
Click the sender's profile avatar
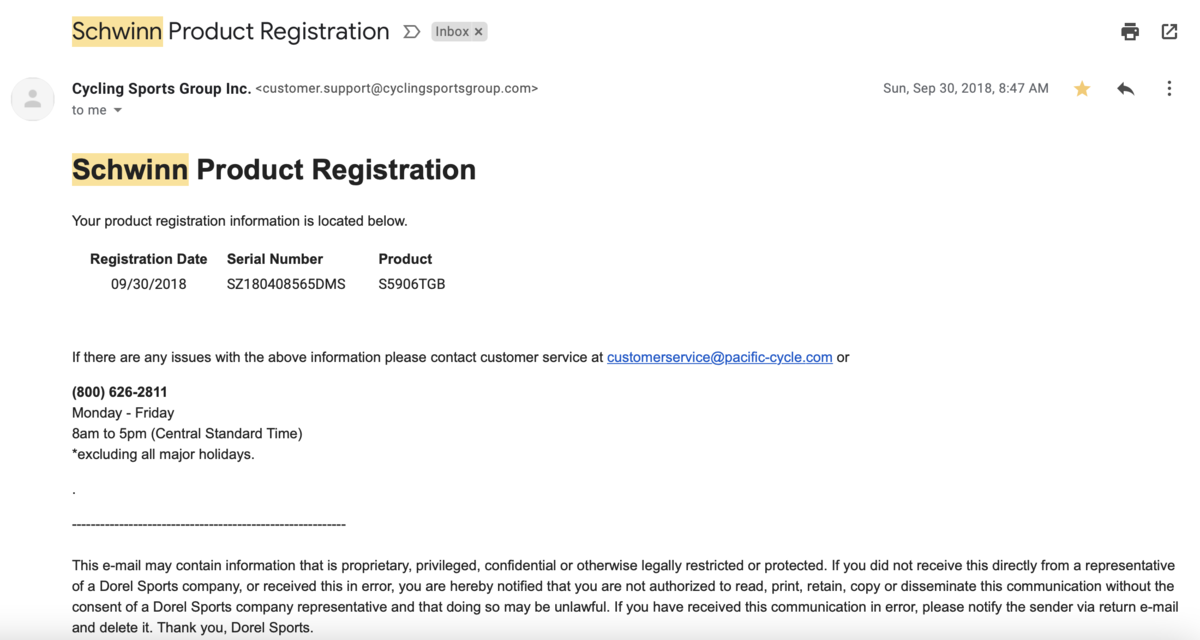tap(33, 99)
